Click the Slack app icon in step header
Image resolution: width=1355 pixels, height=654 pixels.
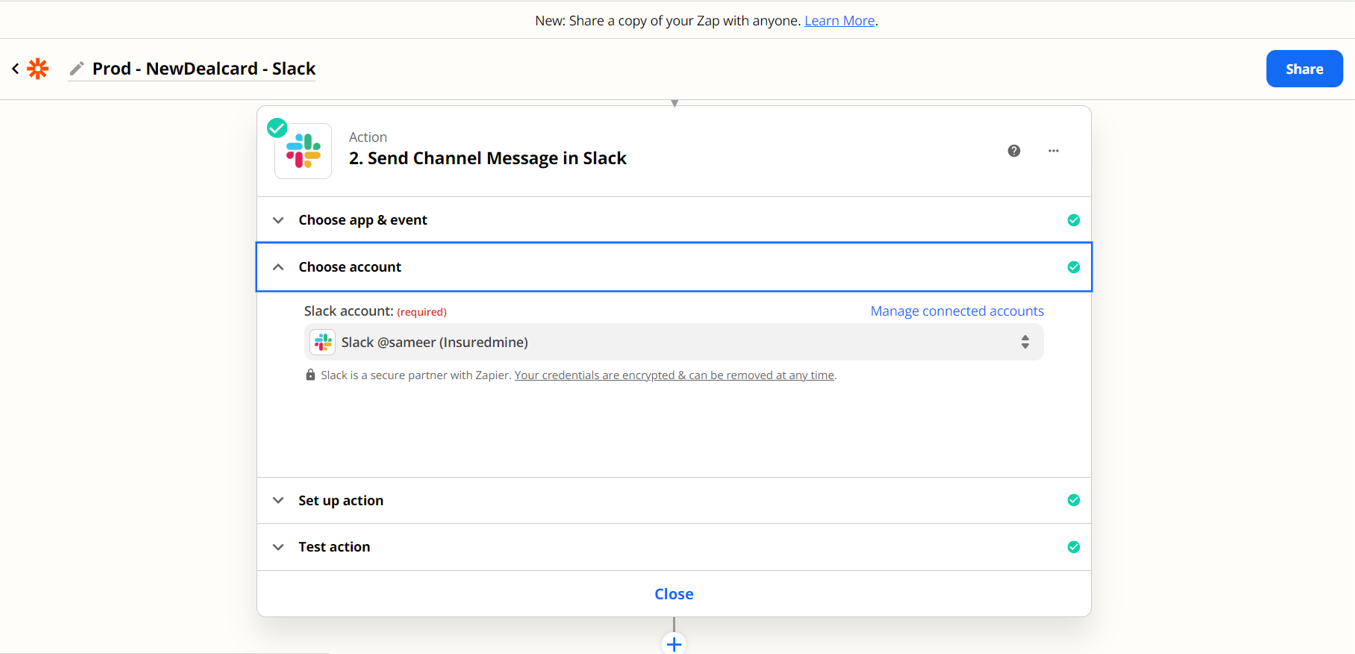[x=303, y=152]
